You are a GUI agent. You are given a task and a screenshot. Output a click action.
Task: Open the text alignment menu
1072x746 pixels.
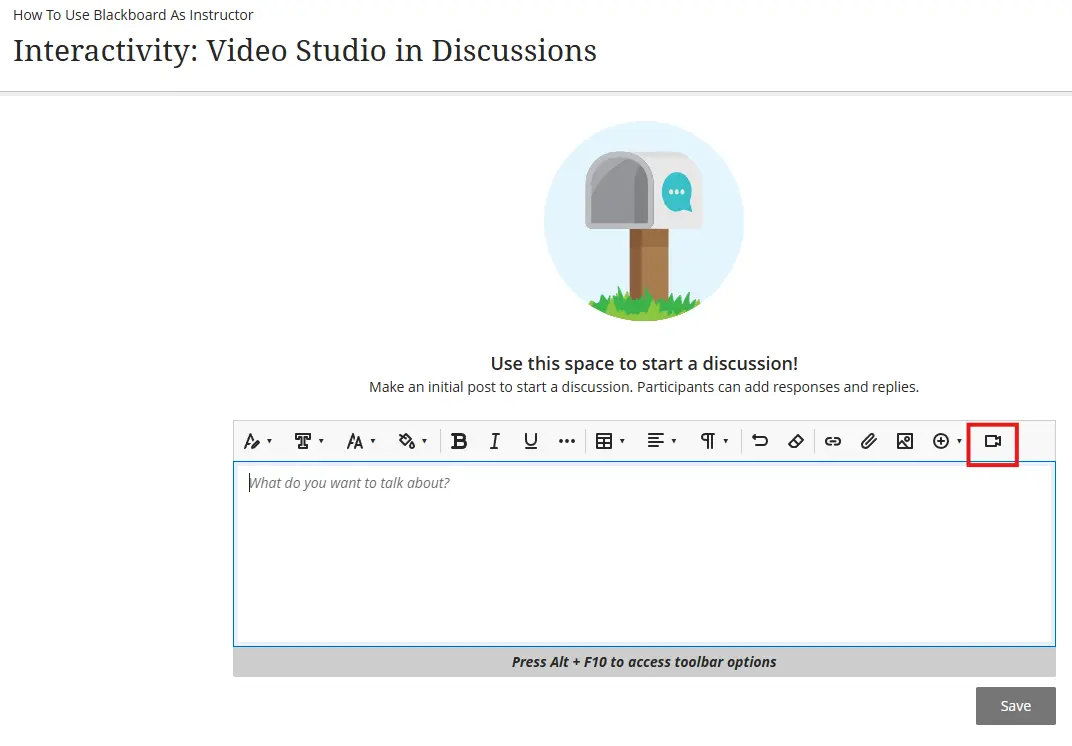coord(661,441)
